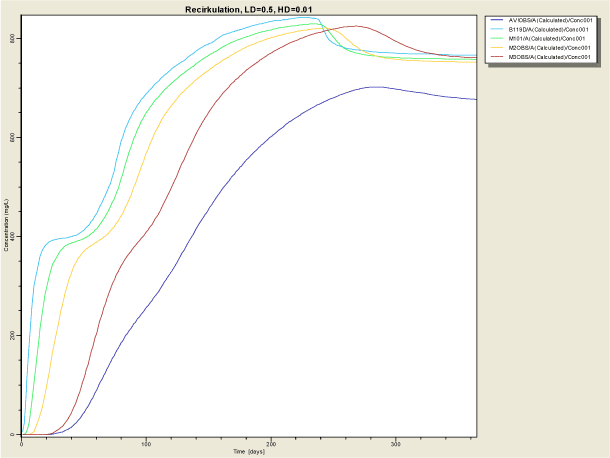Click the dark blue legend line swatch
The image size is (610, 458).
[496, 20]
